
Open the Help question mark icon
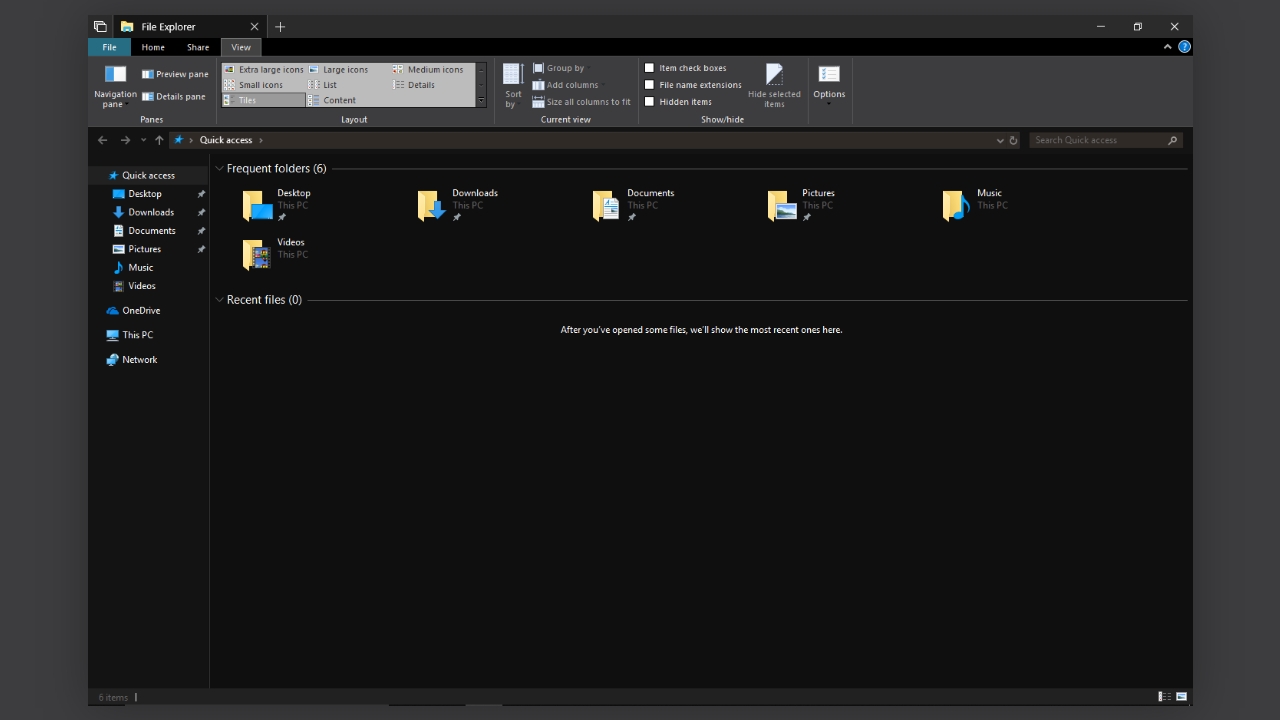pos(1184,47)
